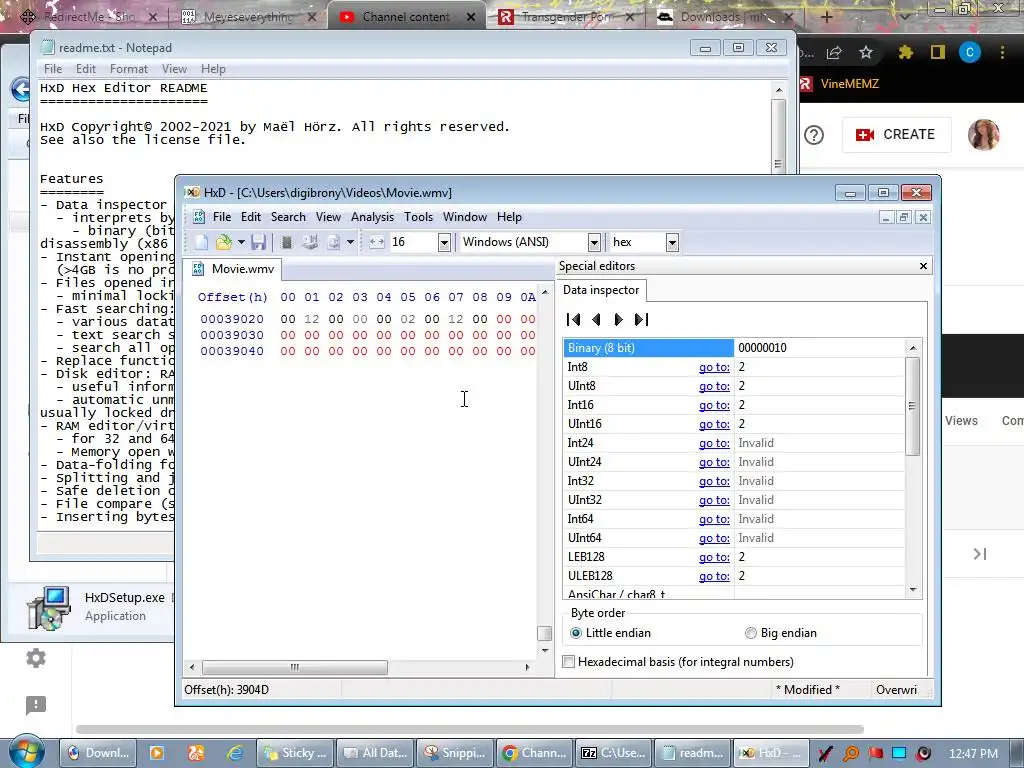
Task: Click the Overwrite mode status bar entry
Action: pos(896,690)
